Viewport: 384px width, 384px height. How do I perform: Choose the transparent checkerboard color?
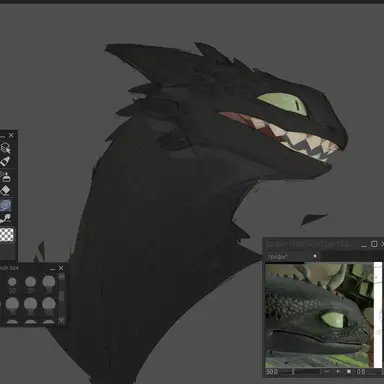pos(7,235)
